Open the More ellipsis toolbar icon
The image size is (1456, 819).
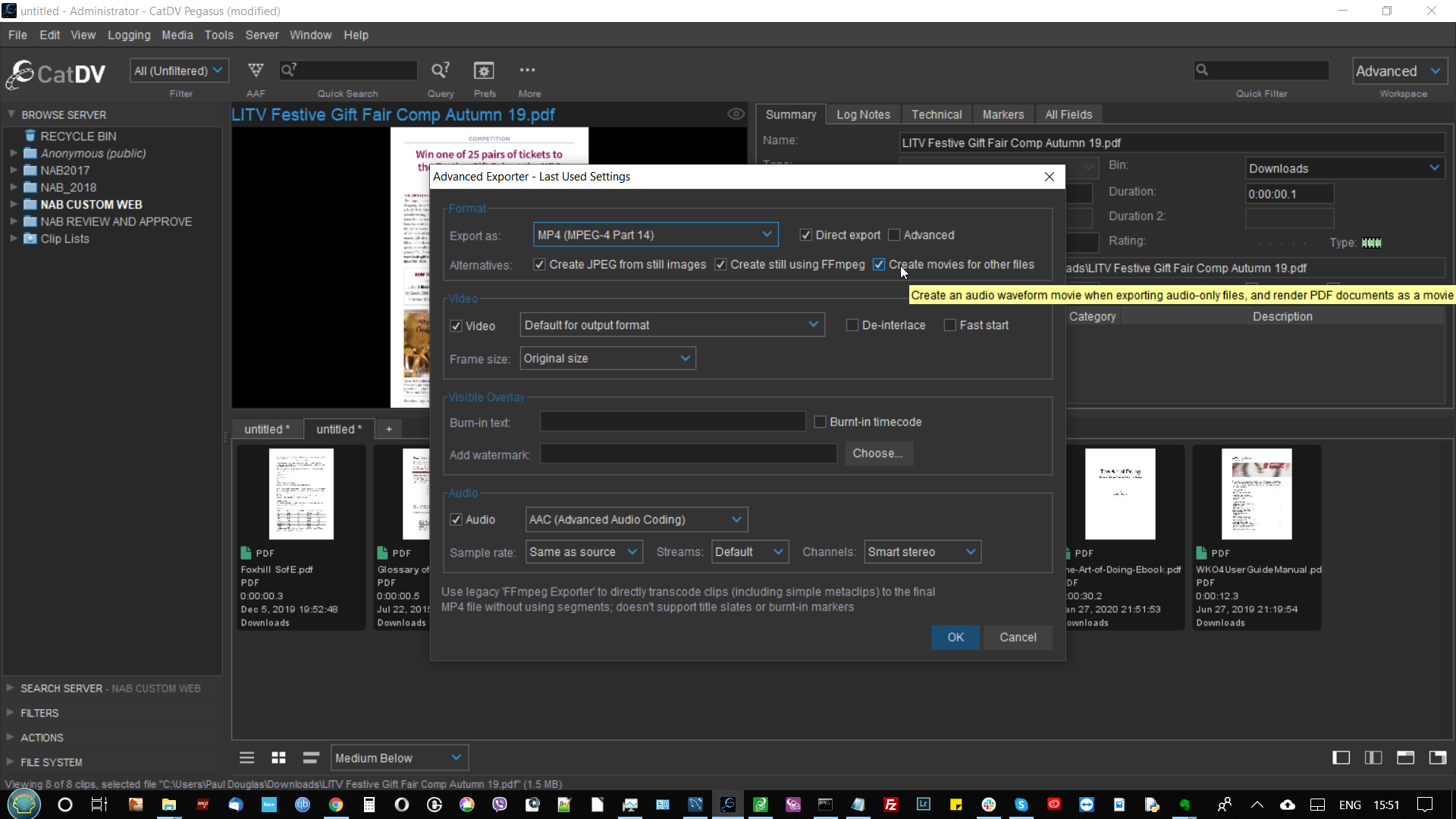[x=528, y=70]
